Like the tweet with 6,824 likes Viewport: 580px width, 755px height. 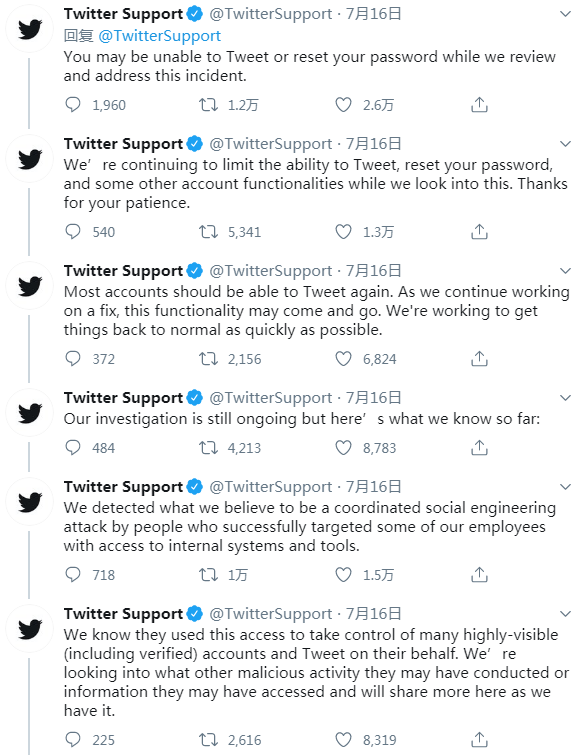click(343, 359)
